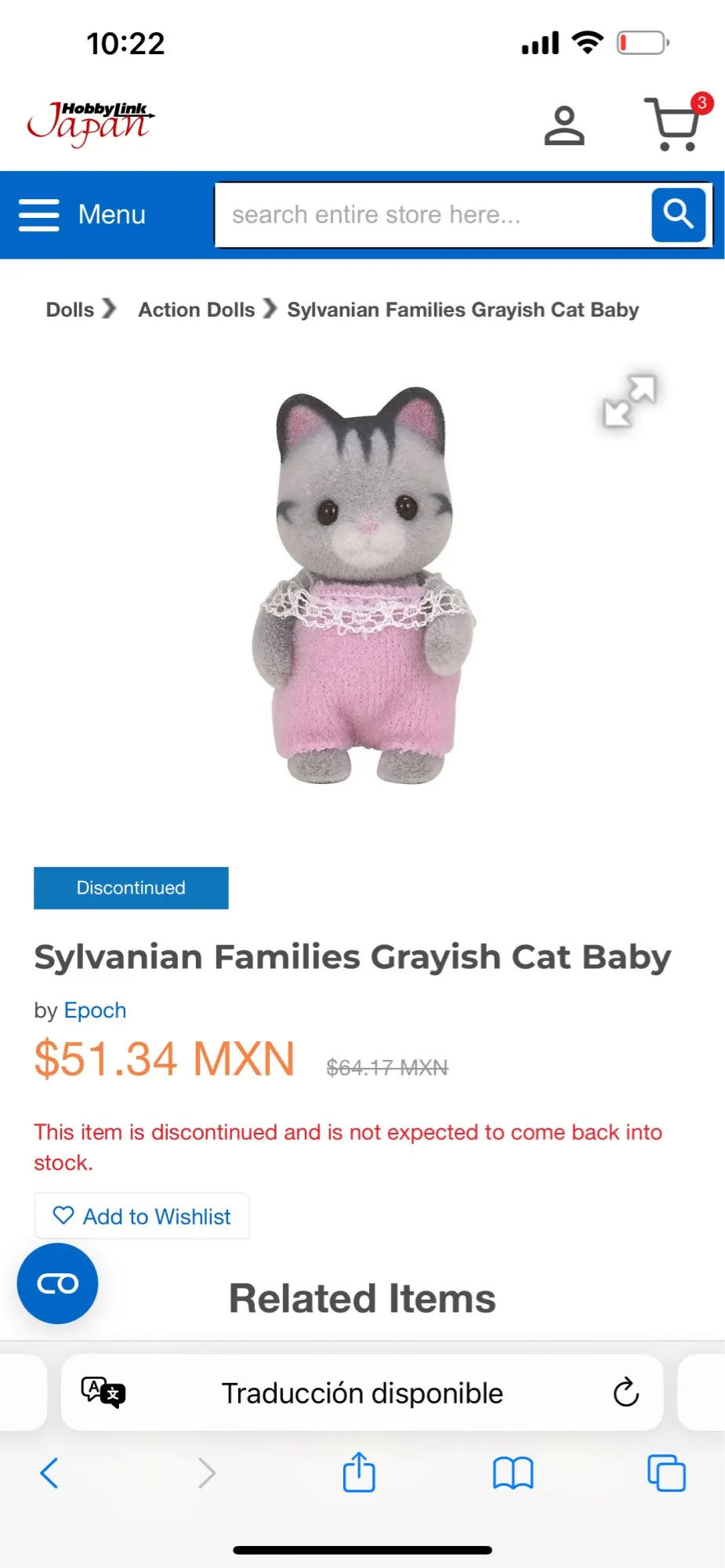
Task: Tap the blue search magnifier button
Action: coord(679,214)
